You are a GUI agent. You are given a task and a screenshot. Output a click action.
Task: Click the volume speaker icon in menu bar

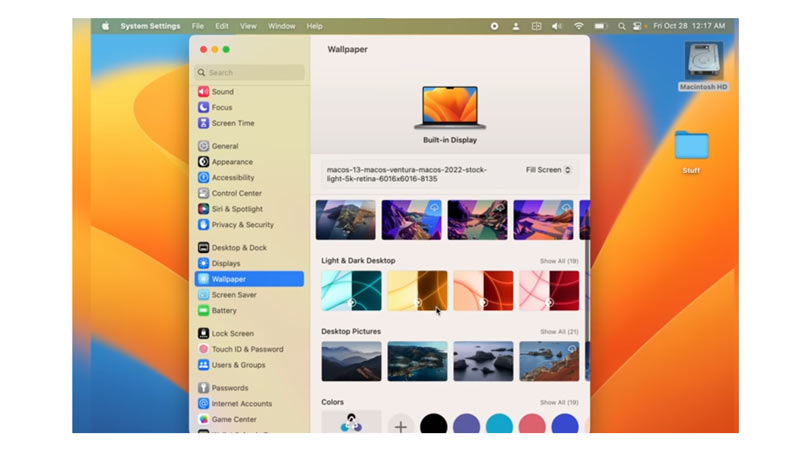(x=557, y=26)
